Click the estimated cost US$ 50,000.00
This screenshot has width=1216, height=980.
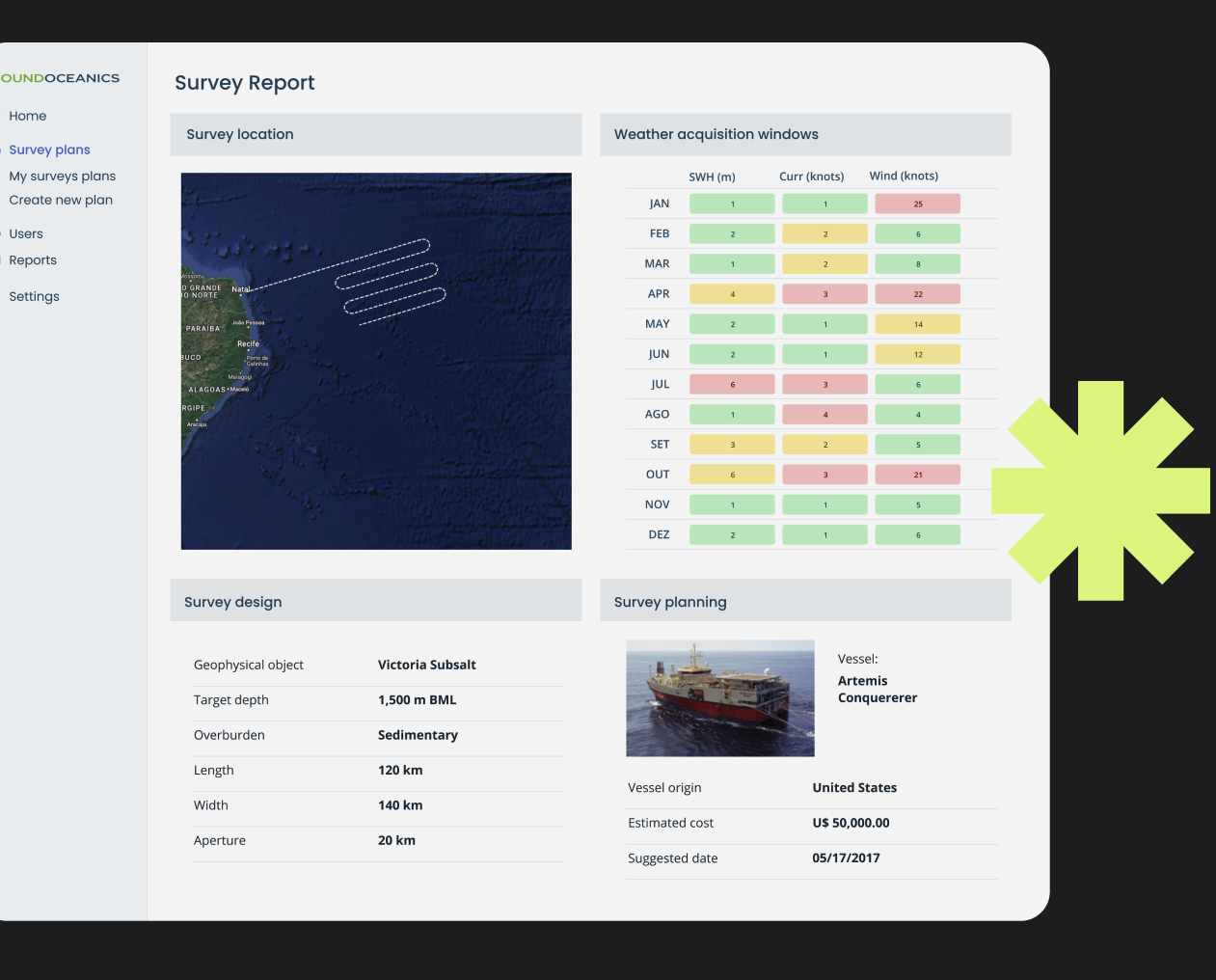(x=851, y=823)
